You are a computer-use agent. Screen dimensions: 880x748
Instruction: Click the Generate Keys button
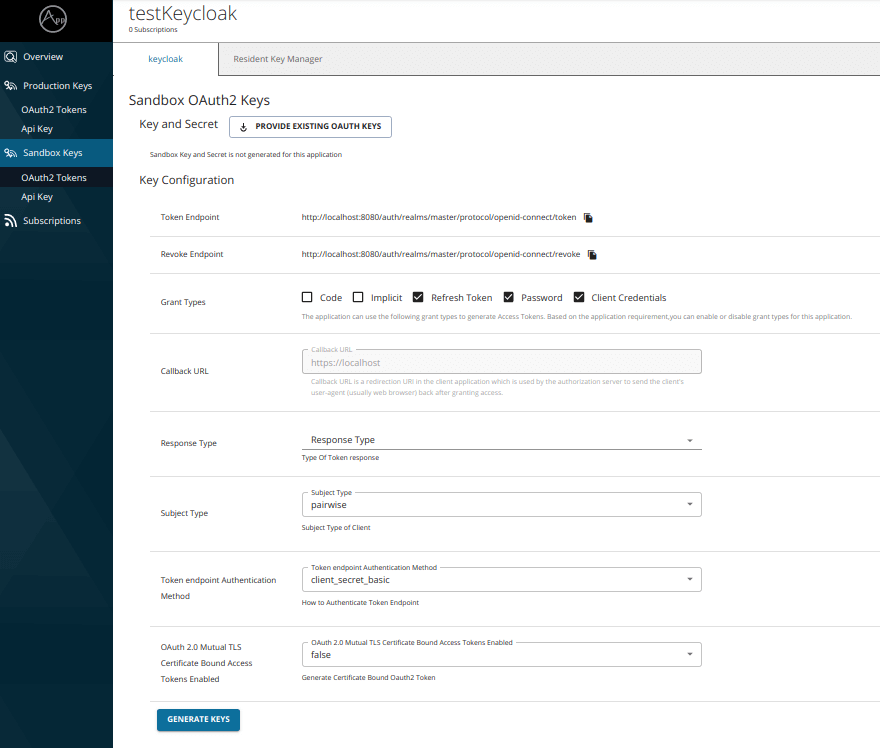tap(198, 719)
